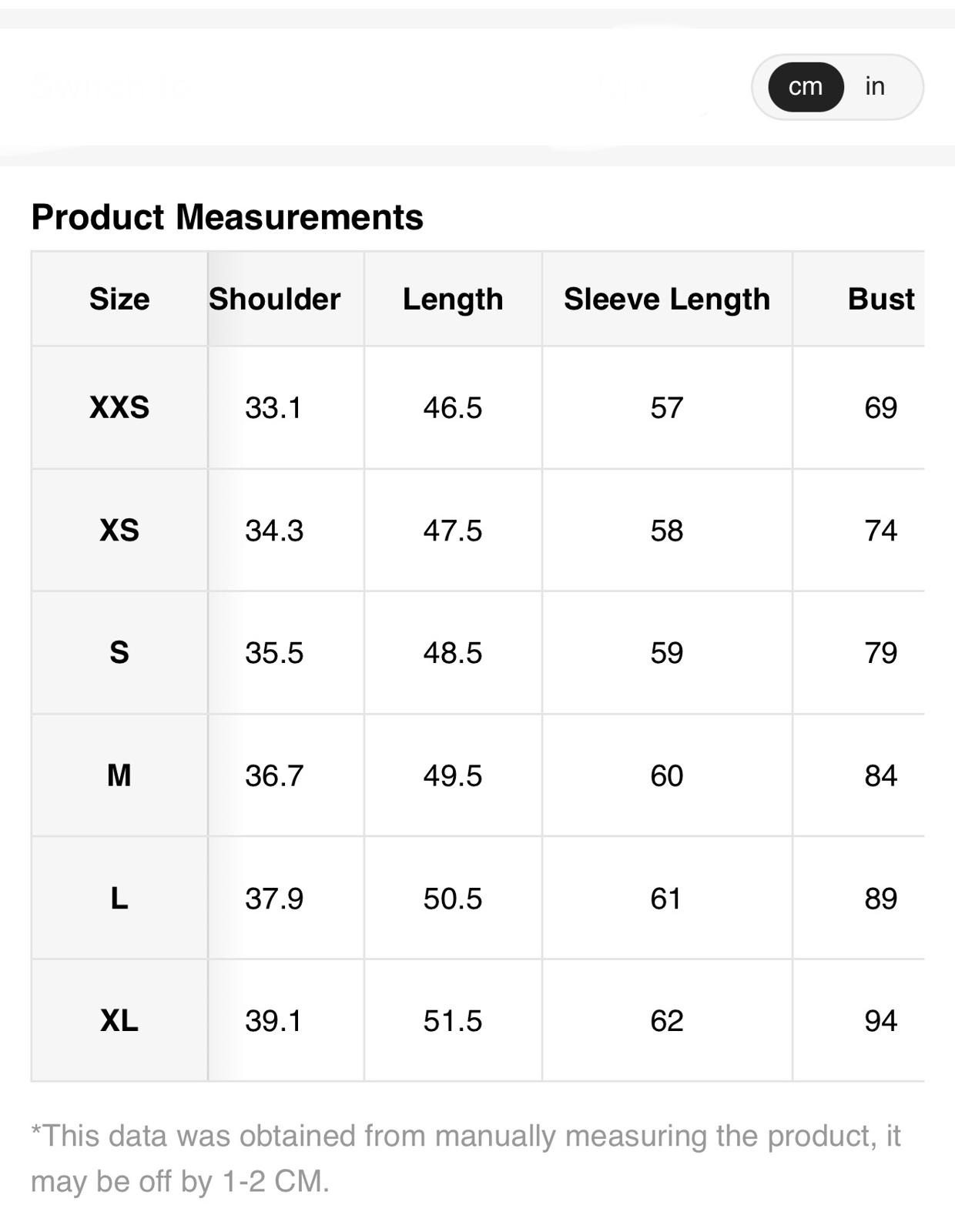Click the 33.1 shoulder measurement cell
This screenshot has height=1232, width=955.
tap(274, 407)
